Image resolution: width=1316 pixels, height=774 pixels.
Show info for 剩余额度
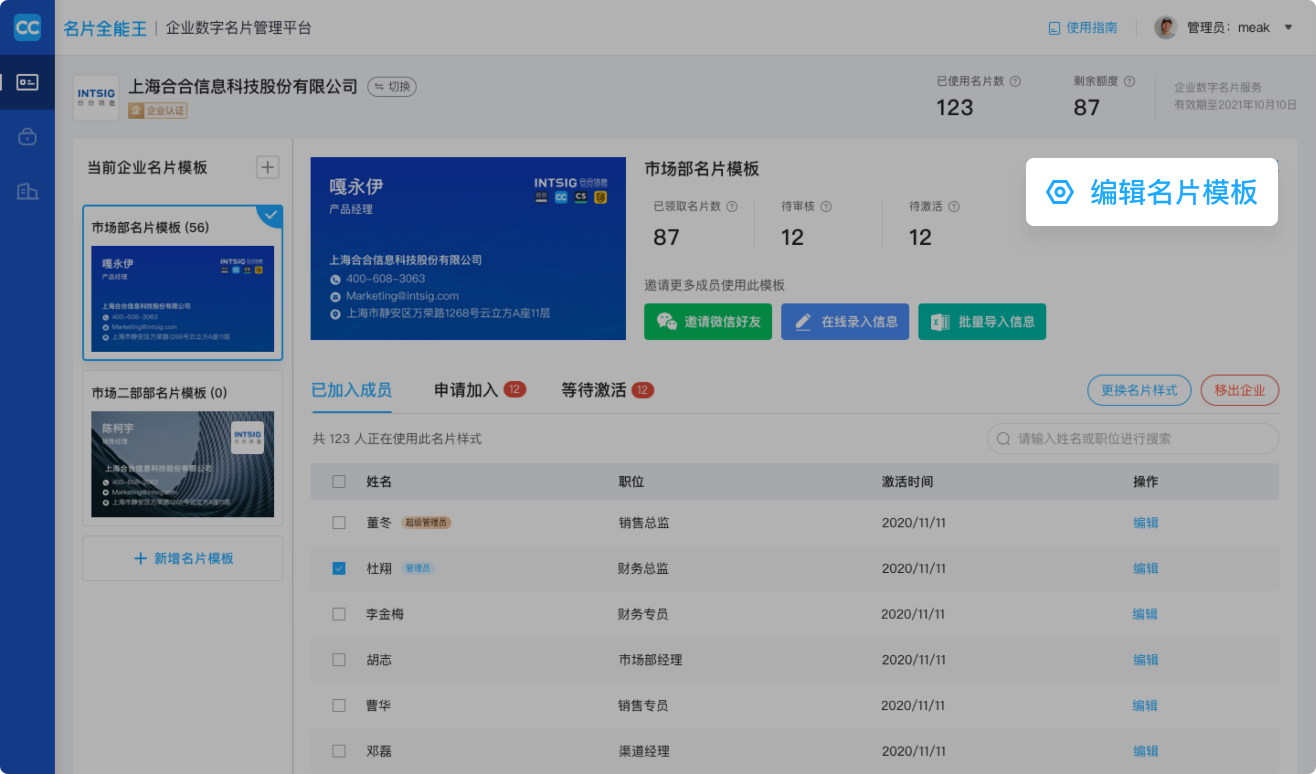pyautogui.click(x=1129, y=82)
